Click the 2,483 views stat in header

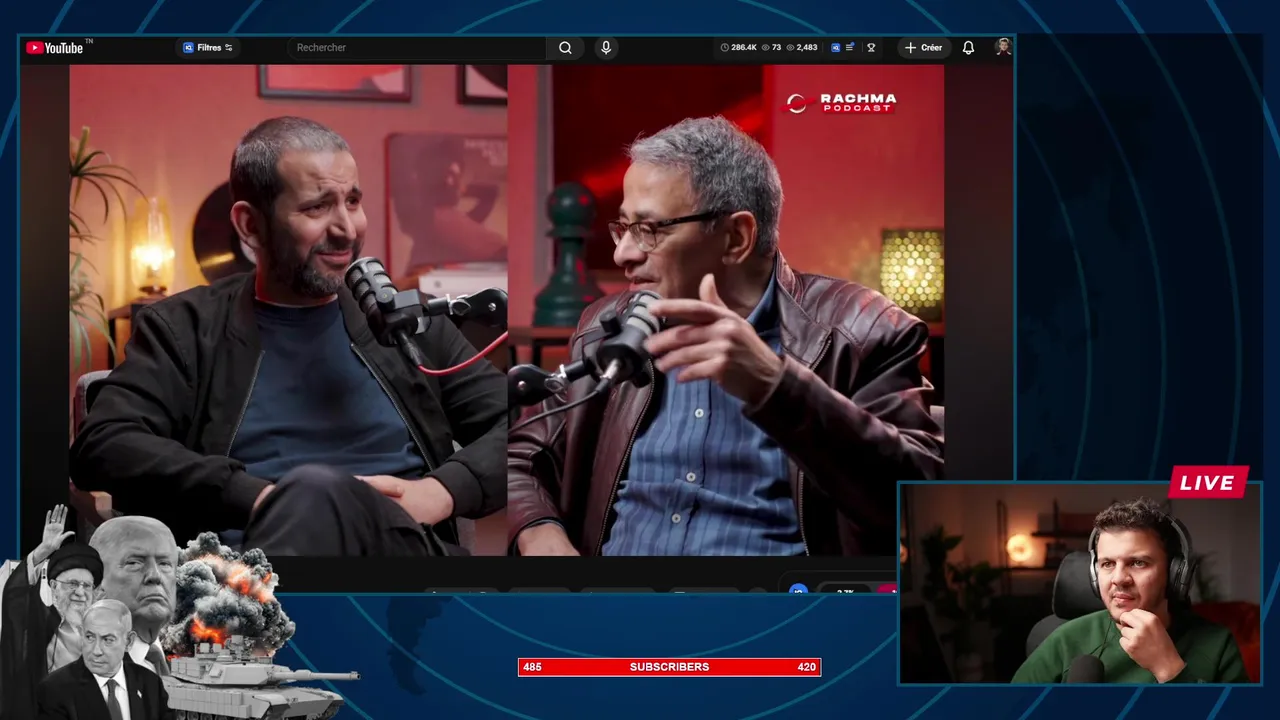click(x=802, y=47)
